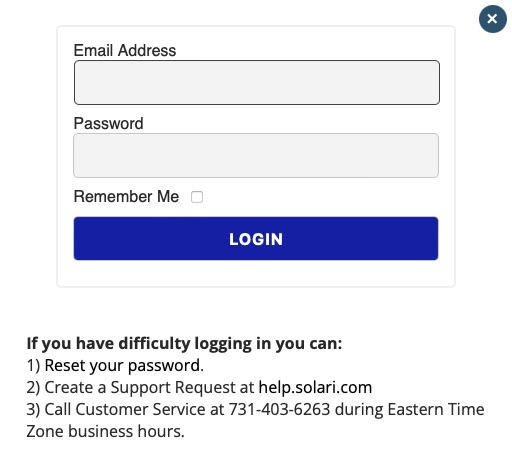Click the 'during Eastern Time' text
This screenshot has height=466, width=512.
(x=409, y=409)
